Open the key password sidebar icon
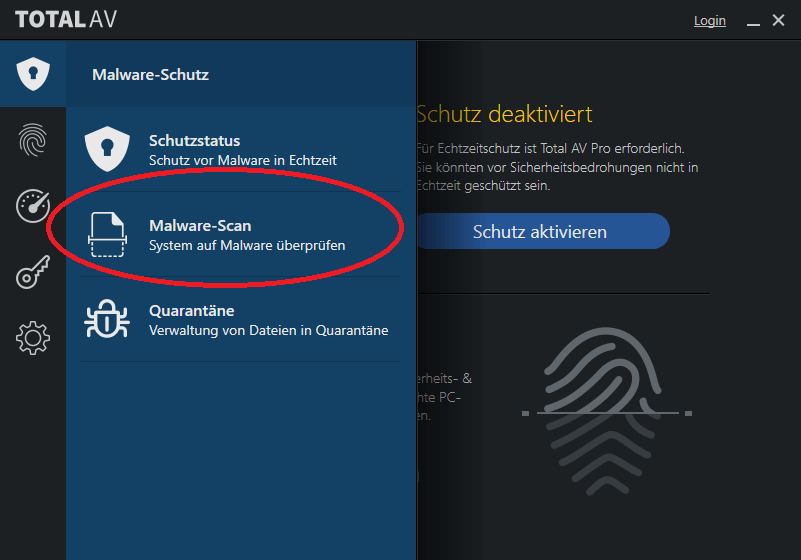The image size is (801, 560). (33, 272)
